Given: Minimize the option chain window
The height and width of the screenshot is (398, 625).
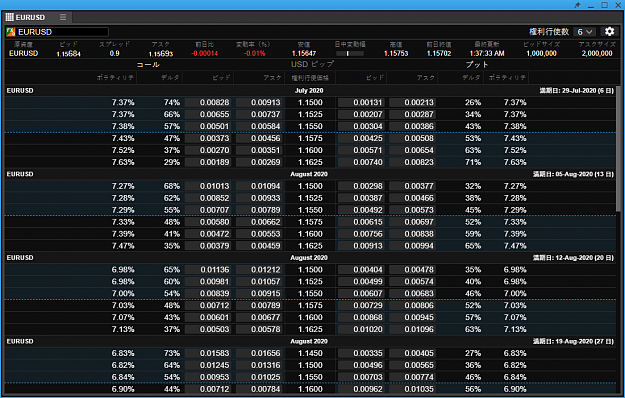Looking at the screenshot, I should click(x=591, y=6).
